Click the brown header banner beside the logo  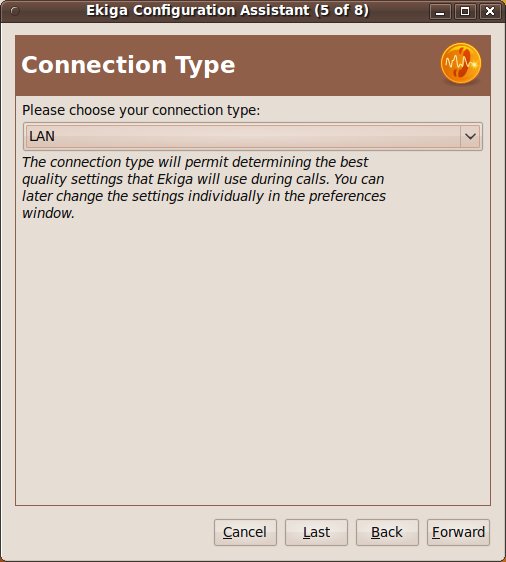(x=337, y=65)
